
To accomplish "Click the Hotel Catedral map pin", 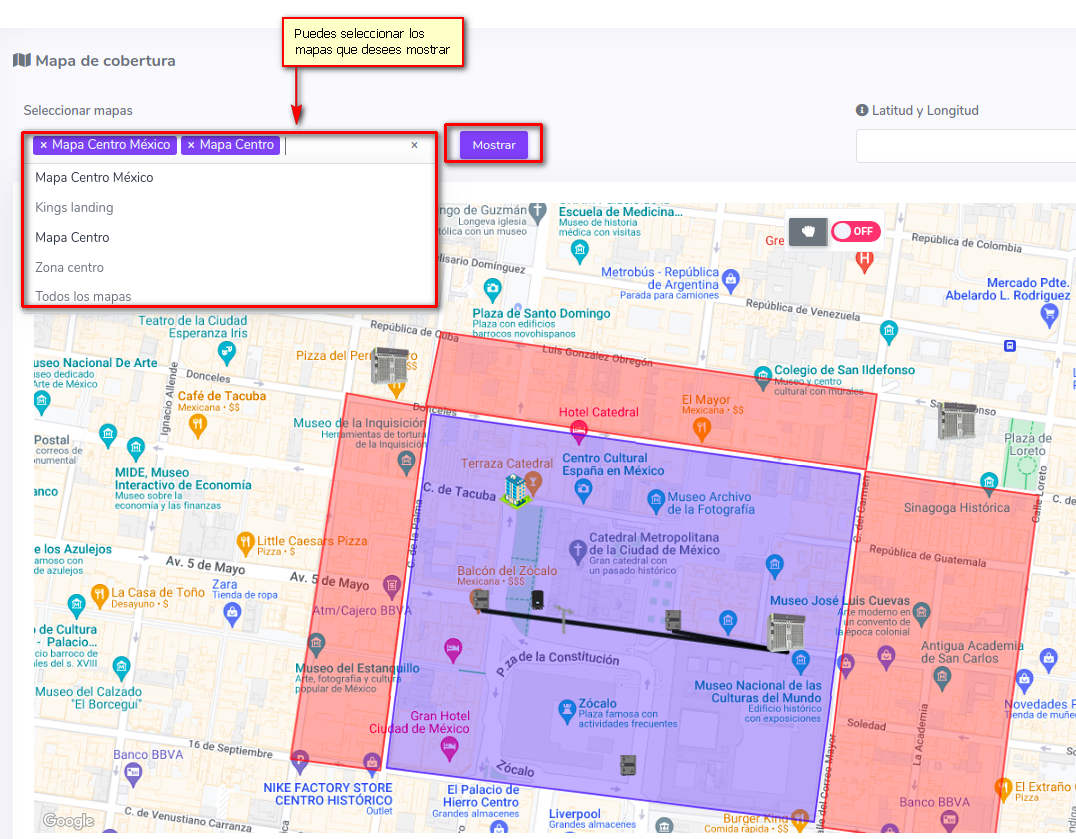I will (x=577, y=431).
